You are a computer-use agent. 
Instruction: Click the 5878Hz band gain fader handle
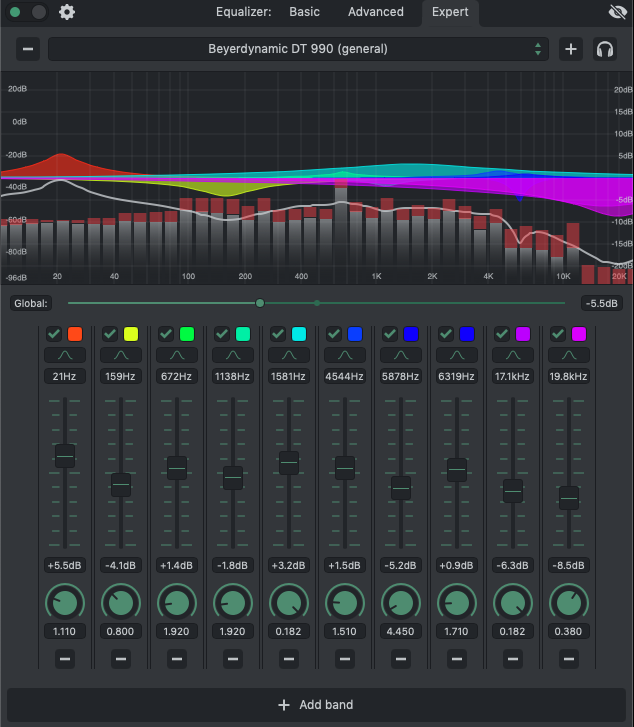point(401,488)
